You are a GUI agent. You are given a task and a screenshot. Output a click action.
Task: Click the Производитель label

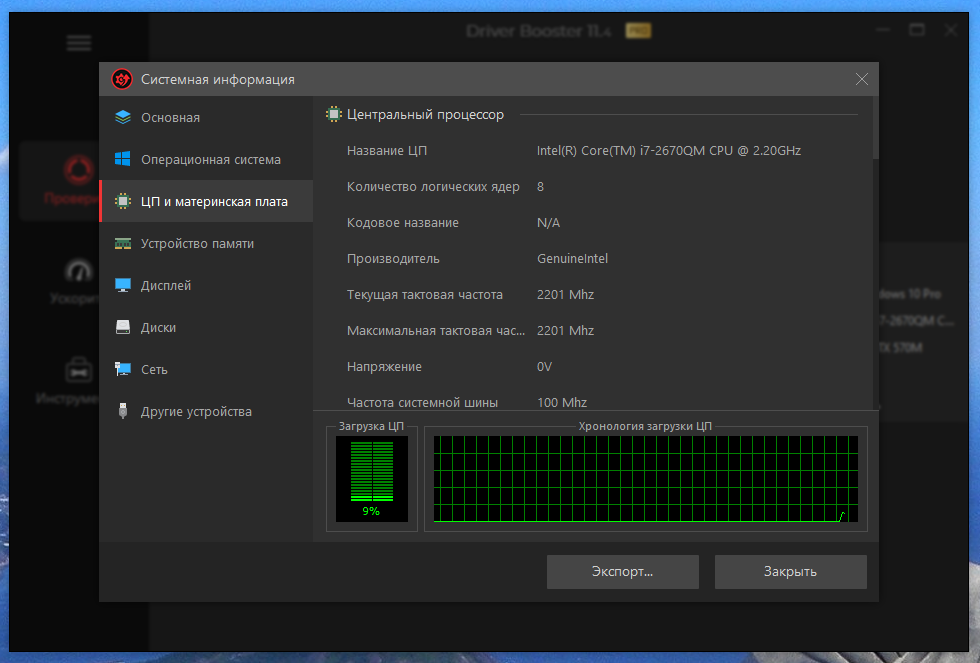pyautogui.click(x=393, y=259)
